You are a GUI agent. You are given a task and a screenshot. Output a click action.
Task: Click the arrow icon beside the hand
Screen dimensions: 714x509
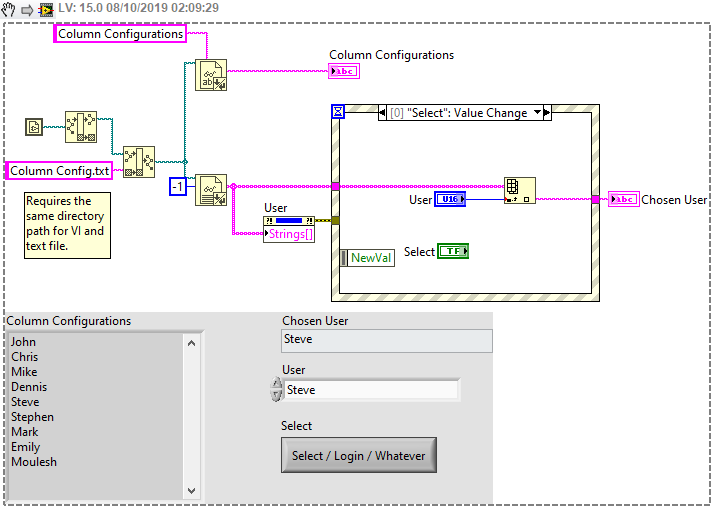tap(27, 10)
